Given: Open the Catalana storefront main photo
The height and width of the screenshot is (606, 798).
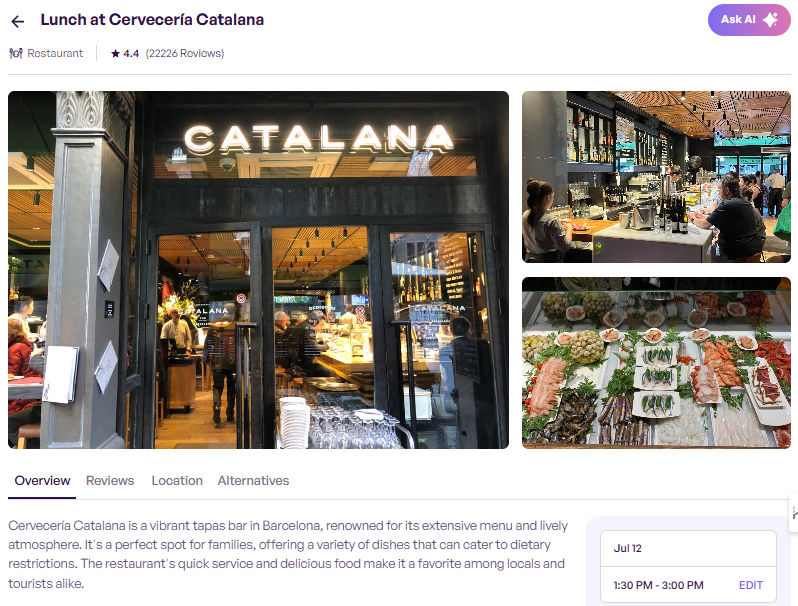Looking at the screenshot, I should [x=258, y=270].
